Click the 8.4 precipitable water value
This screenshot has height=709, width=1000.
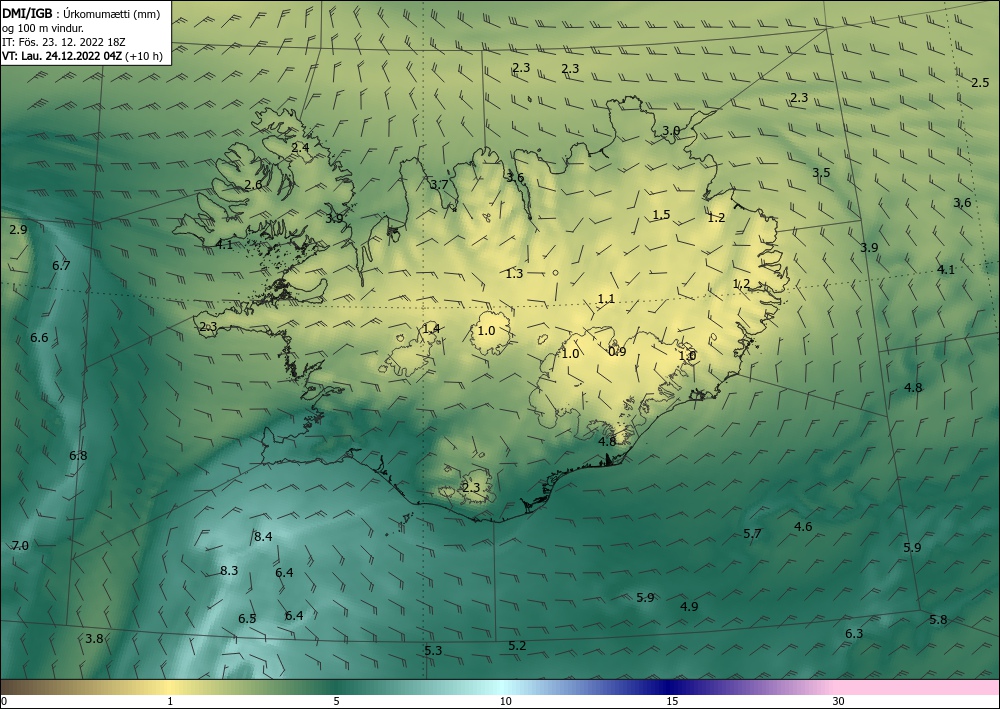coord(263,537)
